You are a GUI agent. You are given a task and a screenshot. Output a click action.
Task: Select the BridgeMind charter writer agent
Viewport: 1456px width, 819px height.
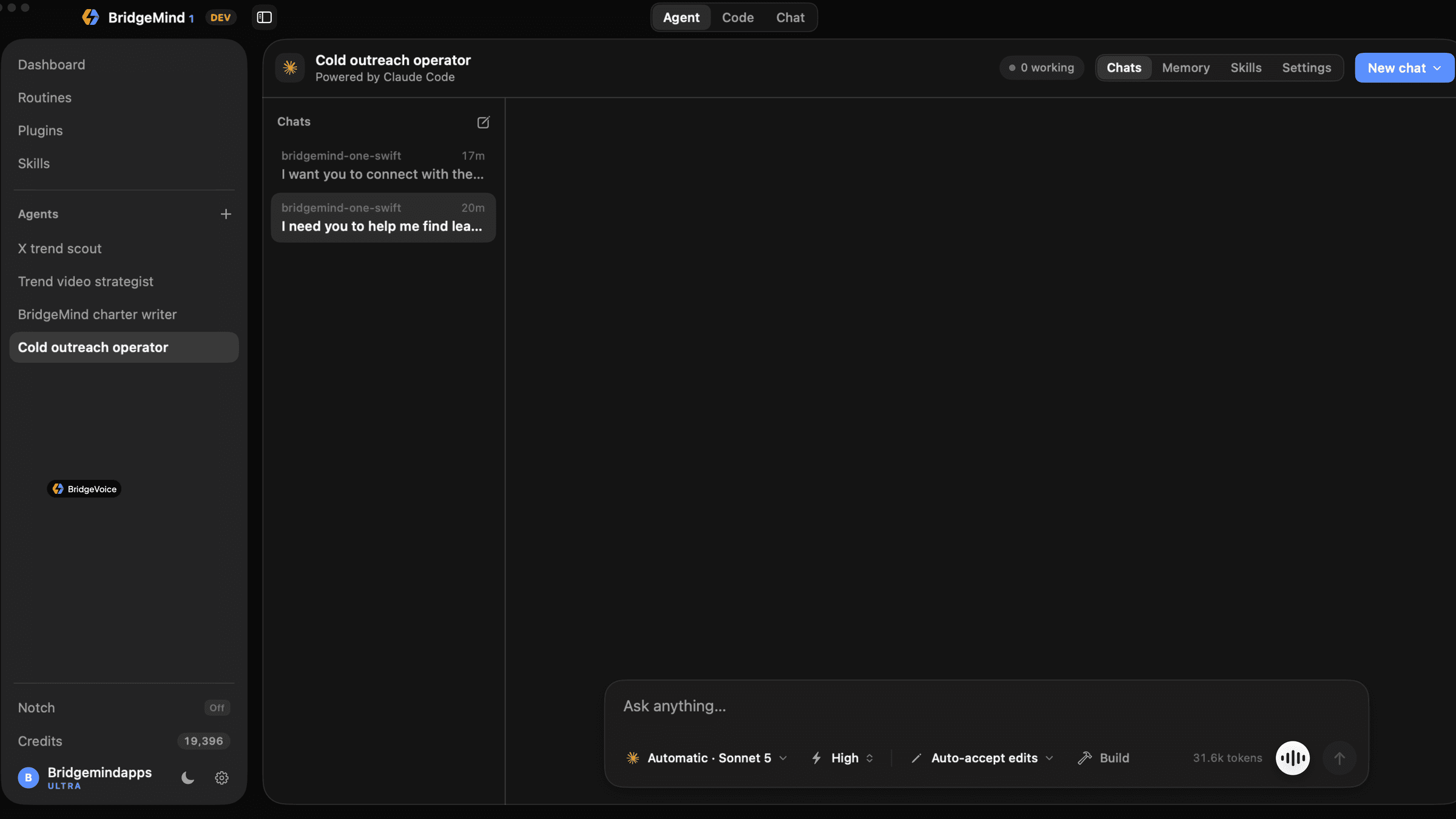tap(124, 314)
